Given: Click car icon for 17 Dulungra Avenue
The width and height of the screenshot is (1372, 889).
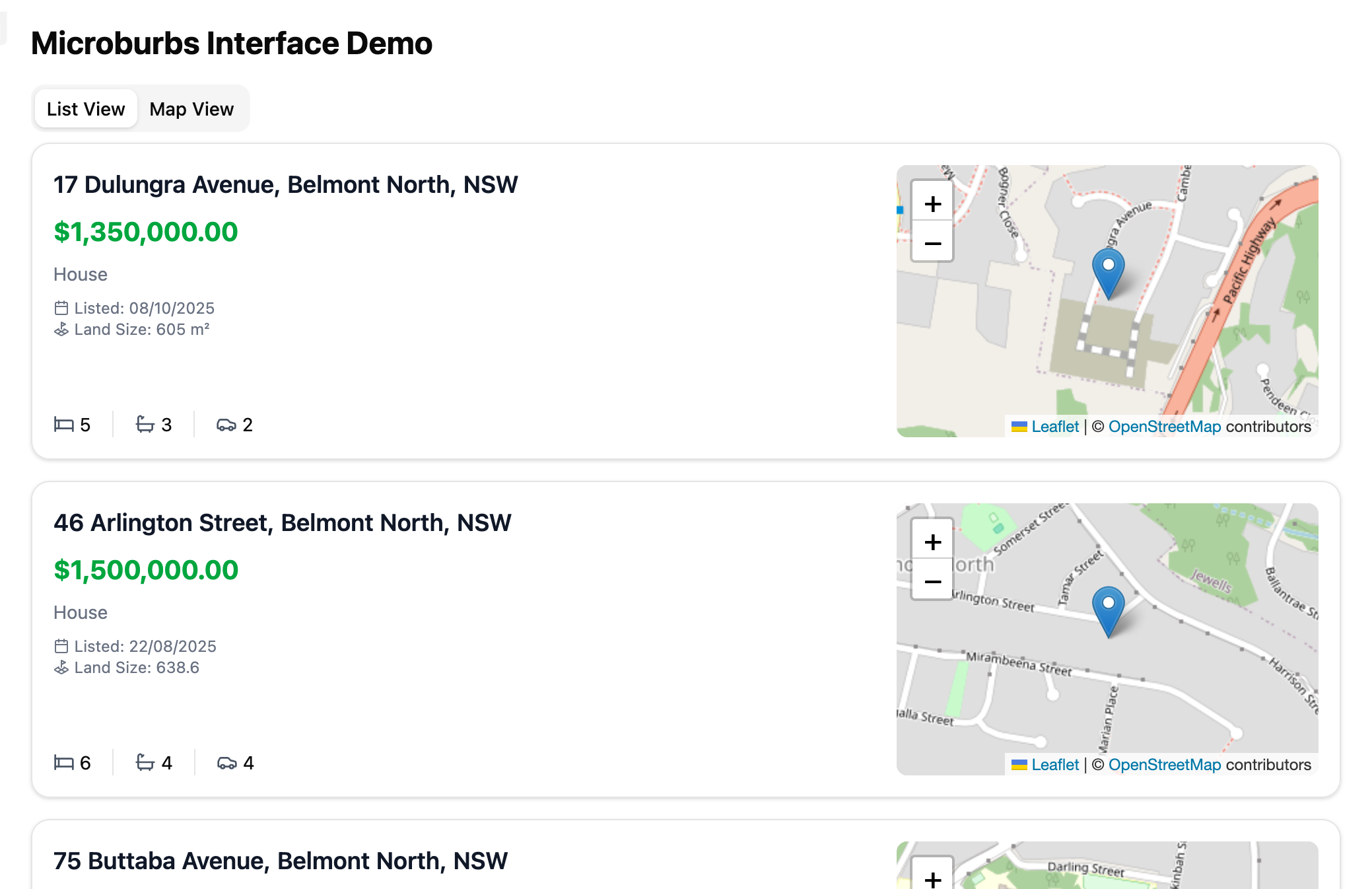Looking at the screenshot, I should tap(226, 424).
